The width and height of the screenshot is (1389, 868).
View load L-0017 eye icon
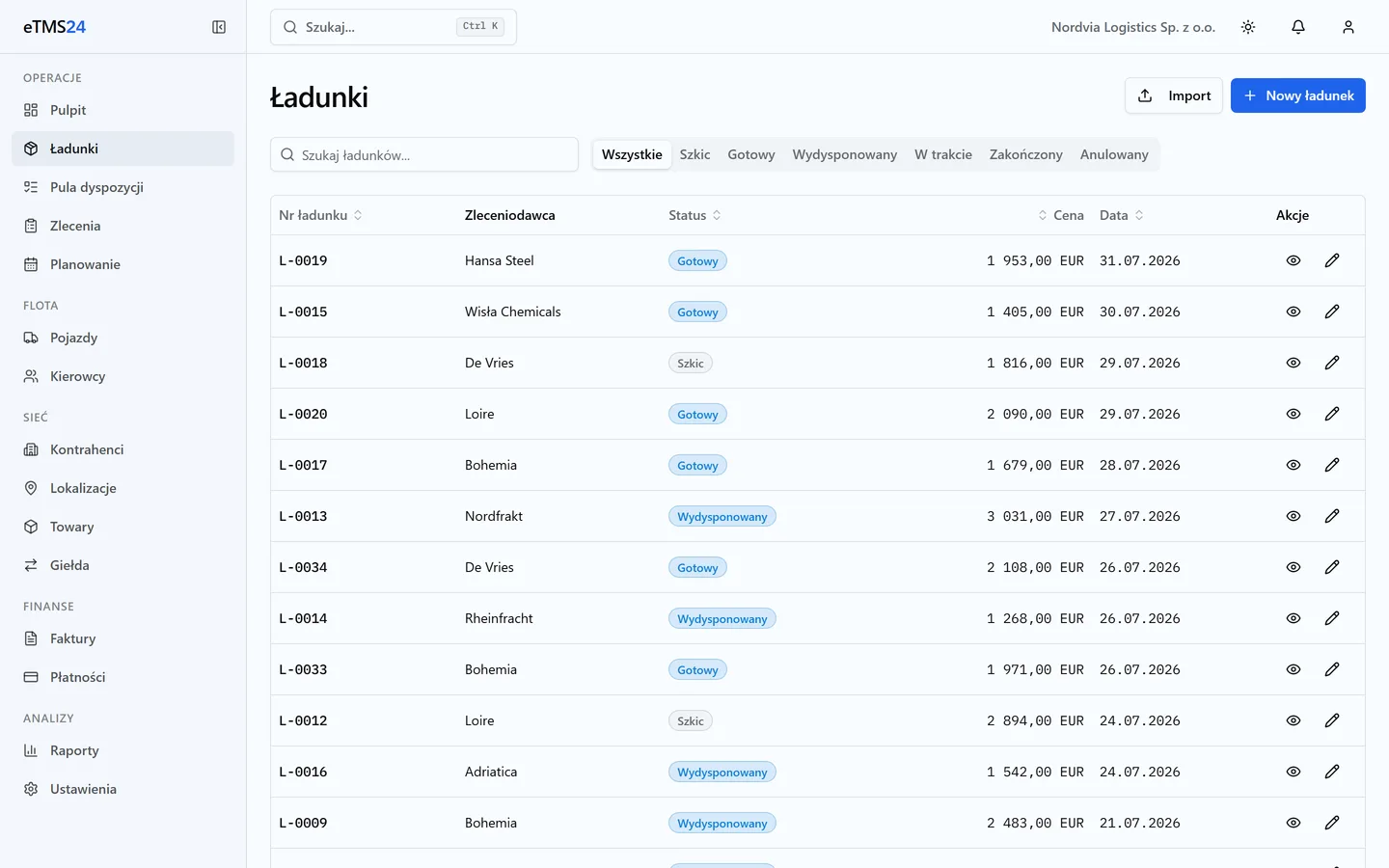tap(1294, 465)
